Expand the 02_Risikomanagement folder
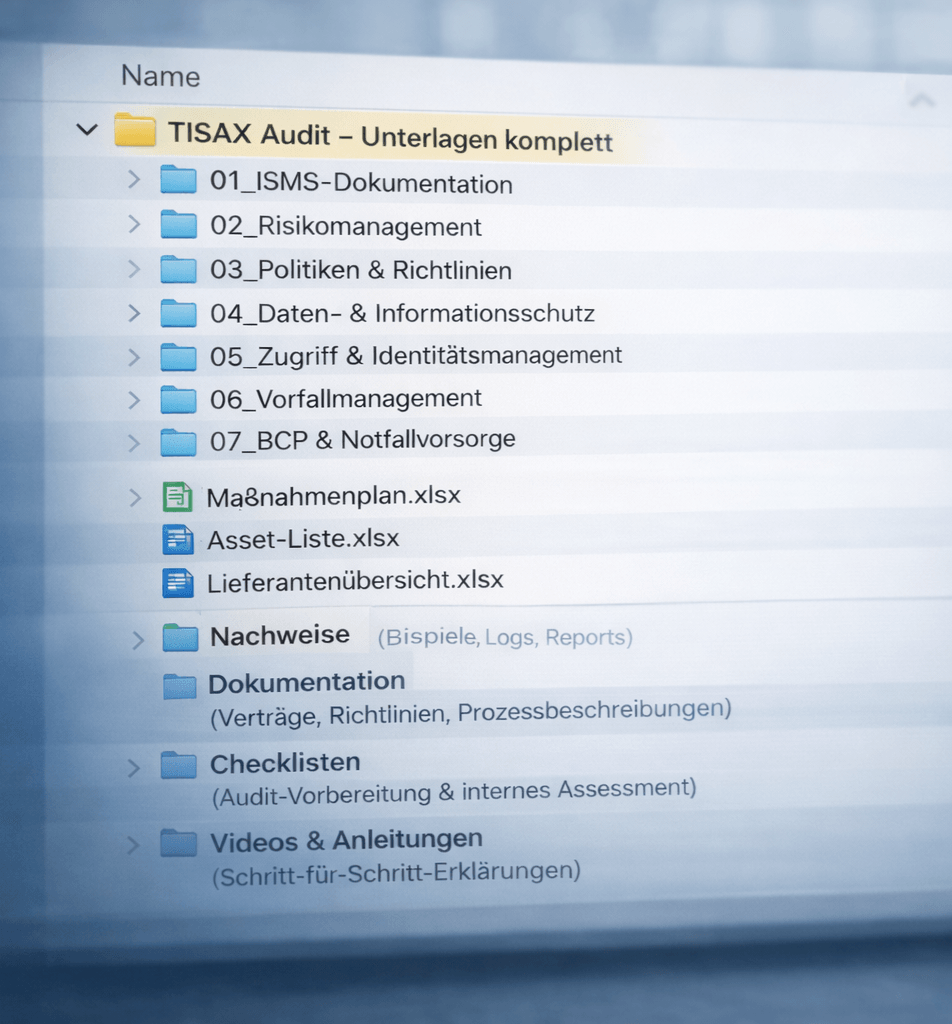 pyautogui.click(x=134, y=224)
